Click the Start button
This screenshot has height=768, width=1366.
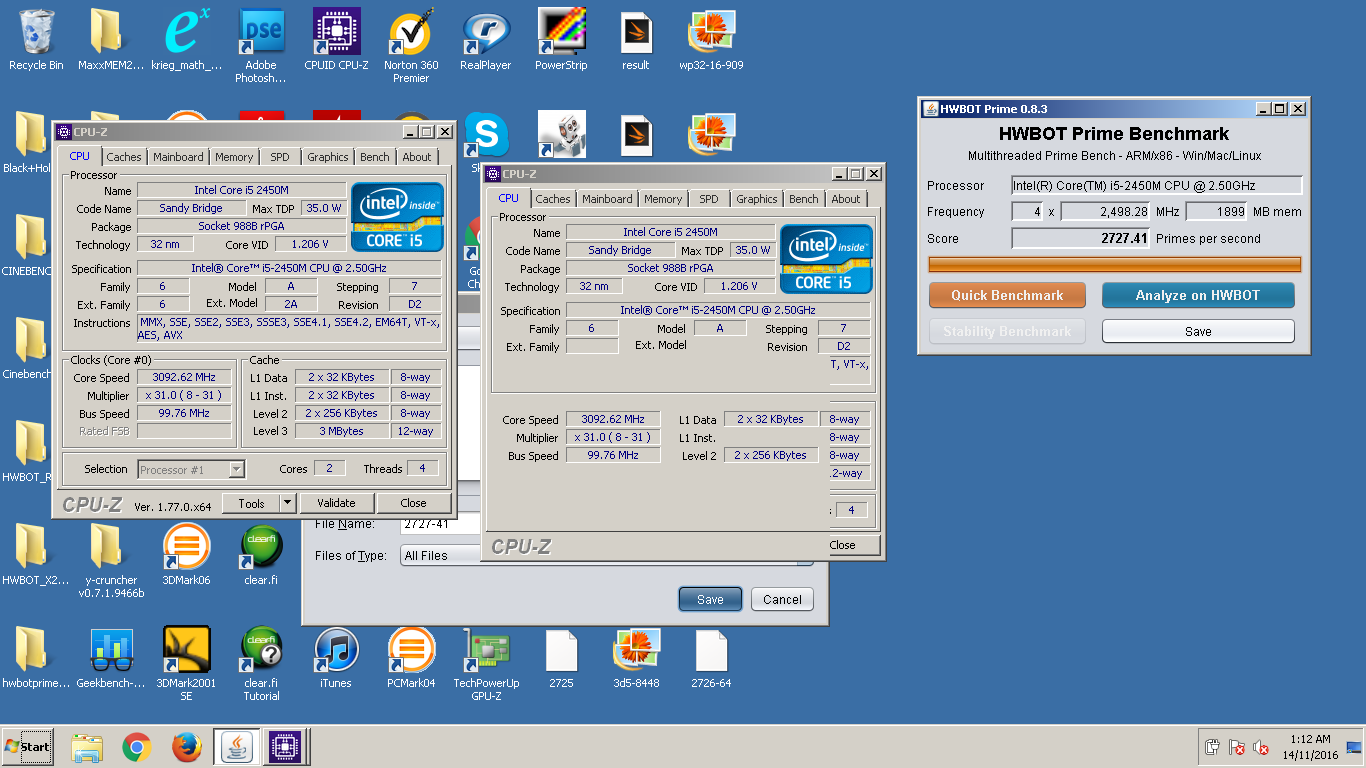click(28, 747)
